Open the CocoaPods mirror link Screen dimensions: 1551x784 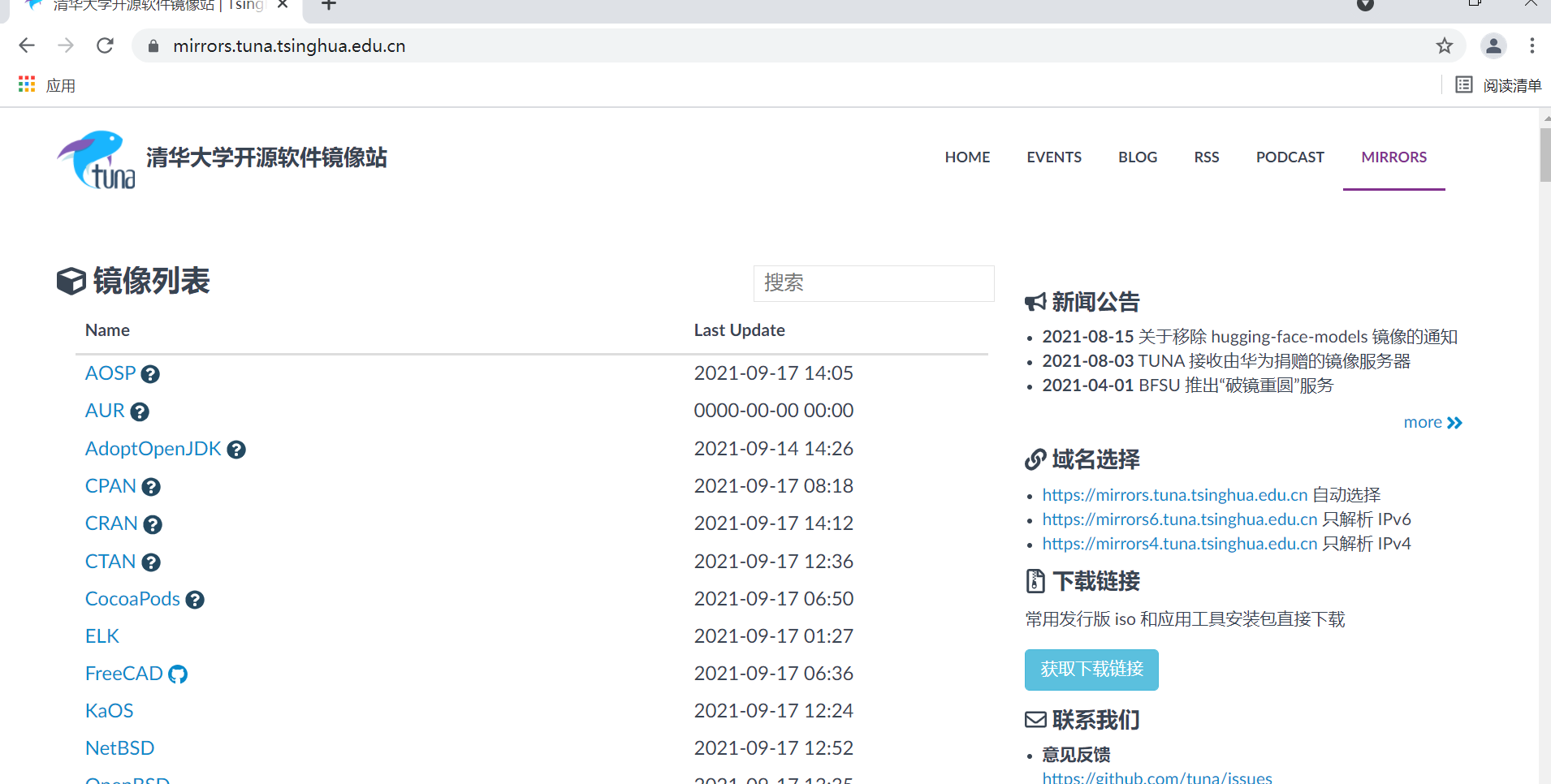[132, 599]
